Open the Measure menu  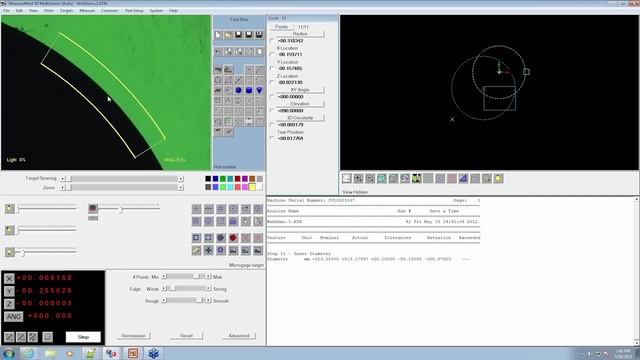click(x=87, y=11)
